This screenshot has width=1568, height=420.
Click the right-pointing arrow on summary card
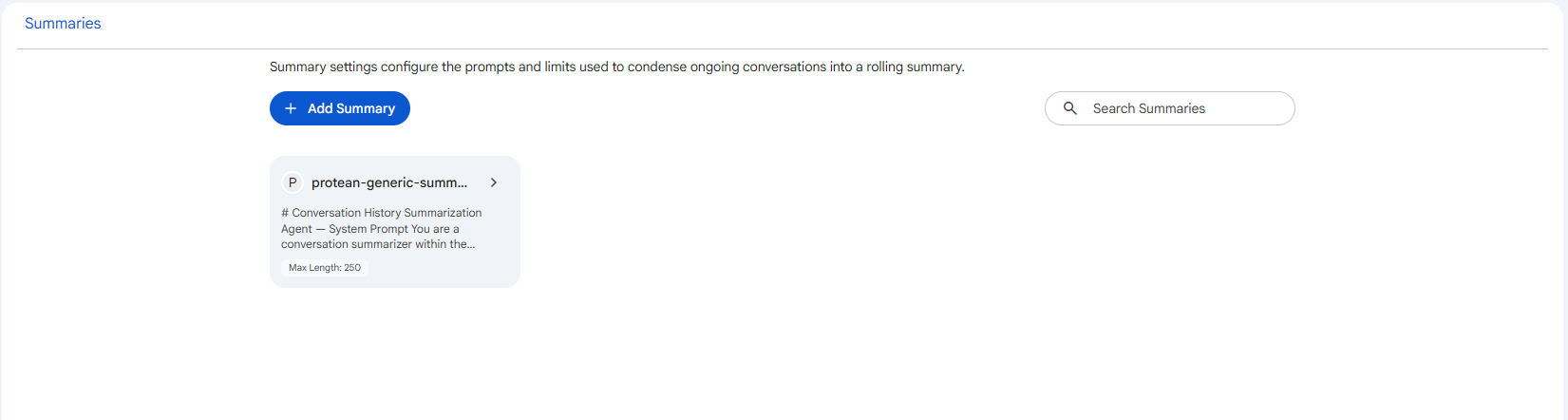[494, 182]
